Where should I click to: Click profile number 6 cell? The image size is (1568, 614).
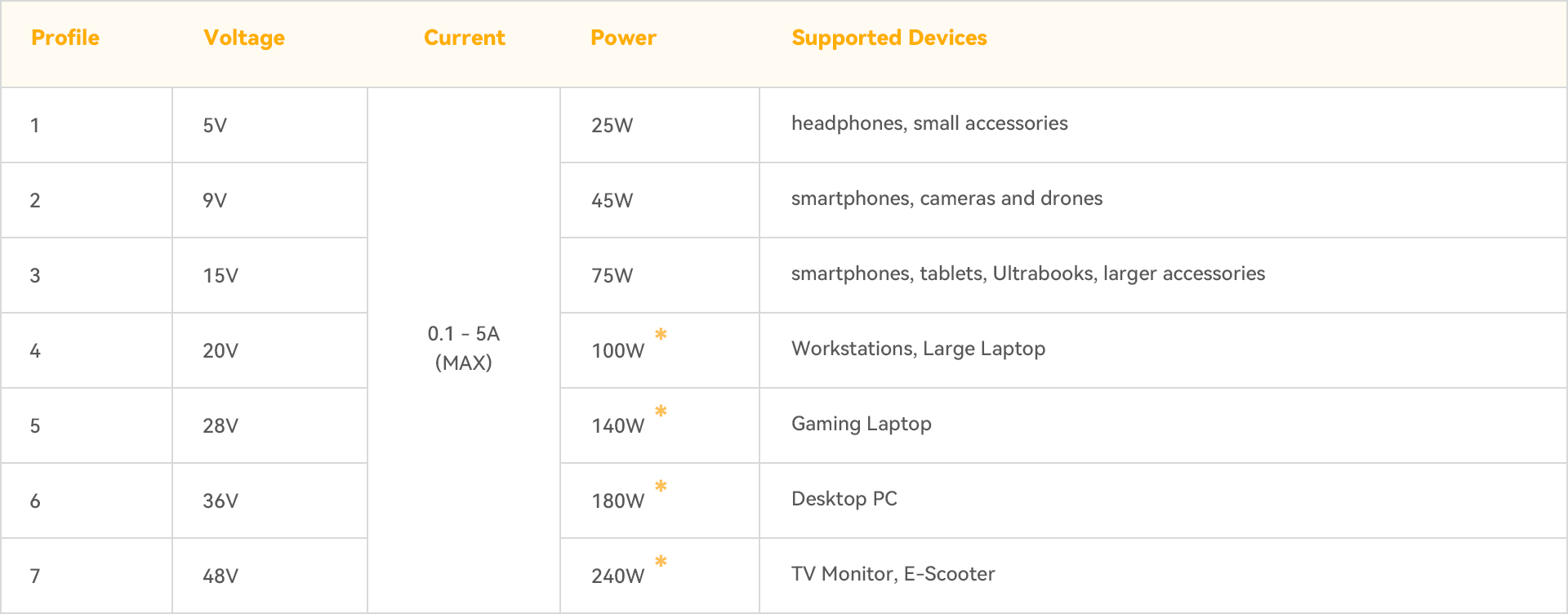(x=87, y=501)
